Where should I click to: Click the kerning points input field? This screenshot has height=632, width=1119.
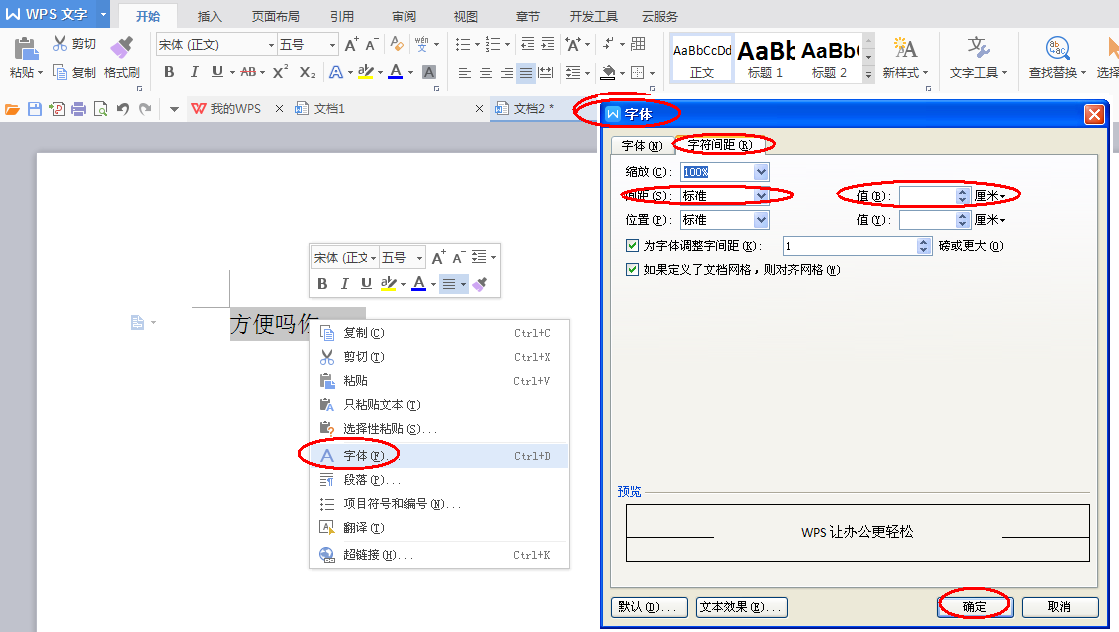851,246
